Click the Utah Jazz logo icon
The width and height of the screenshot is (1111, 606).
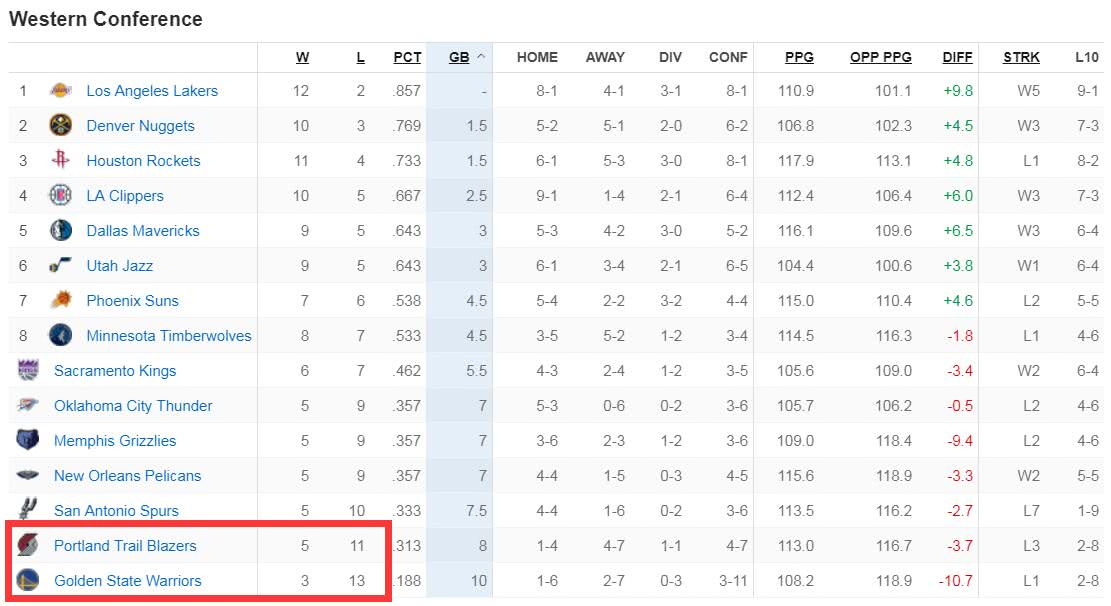tap(61, 265)
